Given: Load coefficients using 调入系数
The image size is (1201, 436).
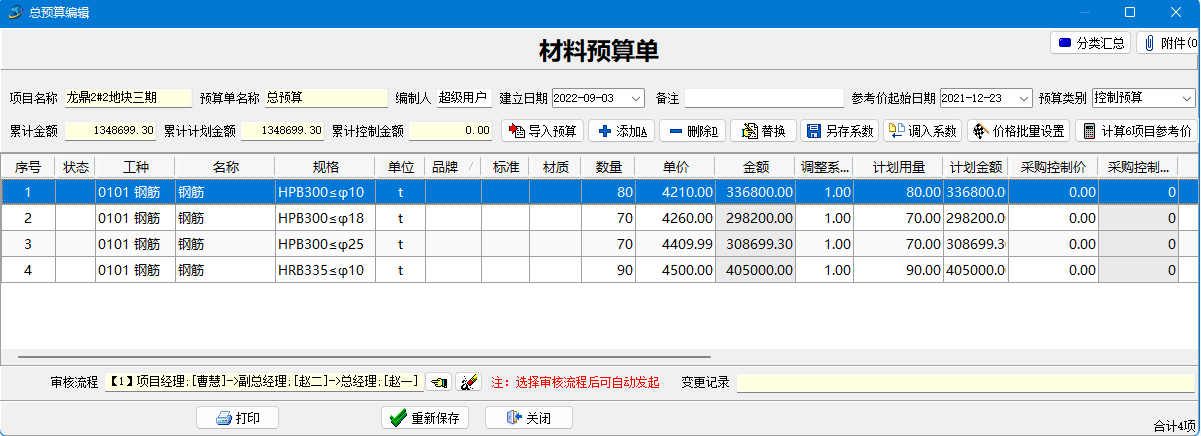Looking at the screenshot, I should point(922,131).
